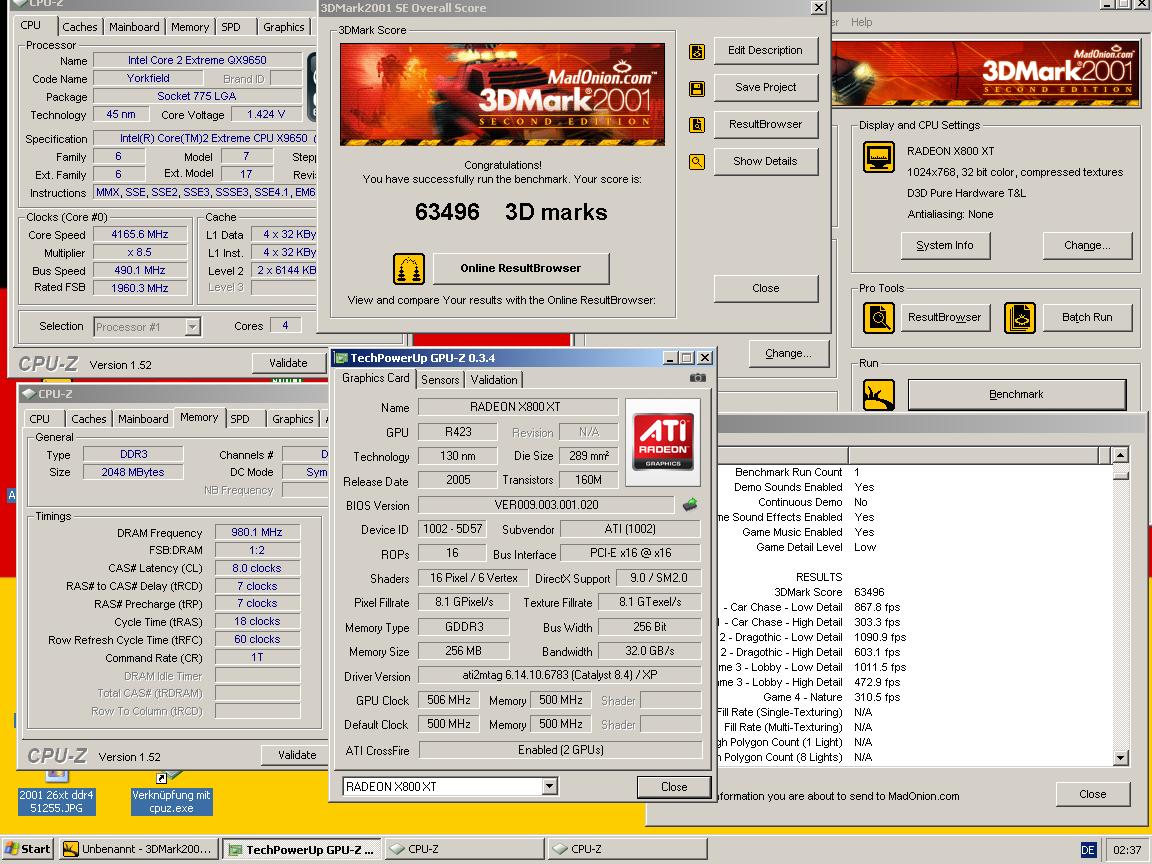Open the Mainboard tab in lower CPU-Z window
The height and width of the screenshot is (864, 1152).
click(143, 419)
